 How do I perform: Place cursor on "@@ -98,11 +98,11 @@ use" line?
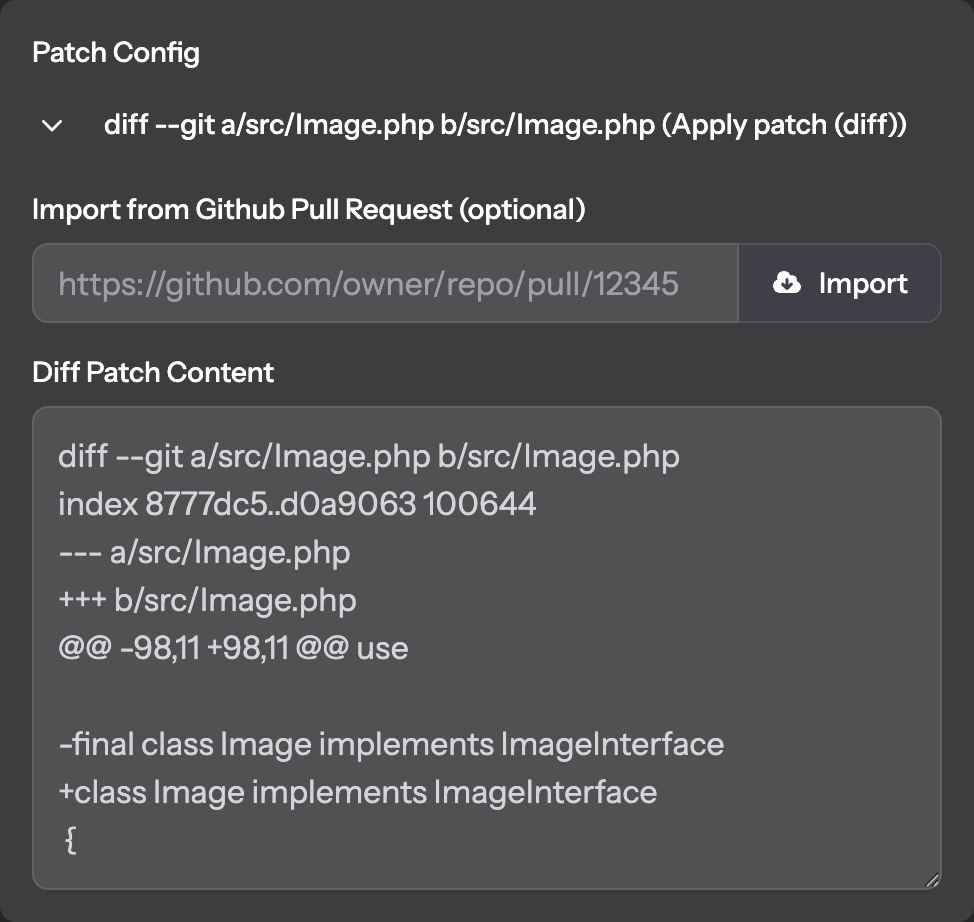234,648
